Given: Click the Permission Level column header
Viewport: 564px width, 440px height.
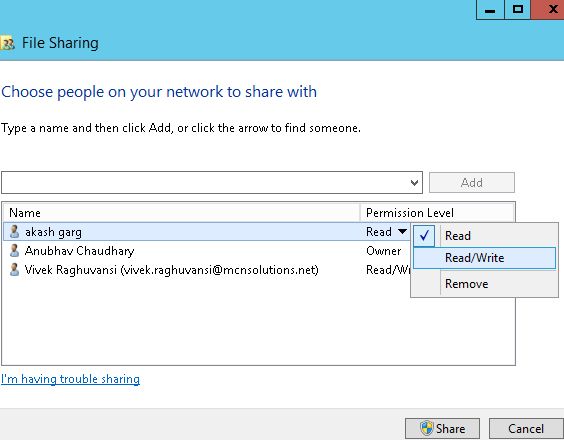Looking at the screenshot, I should point(437,213).
